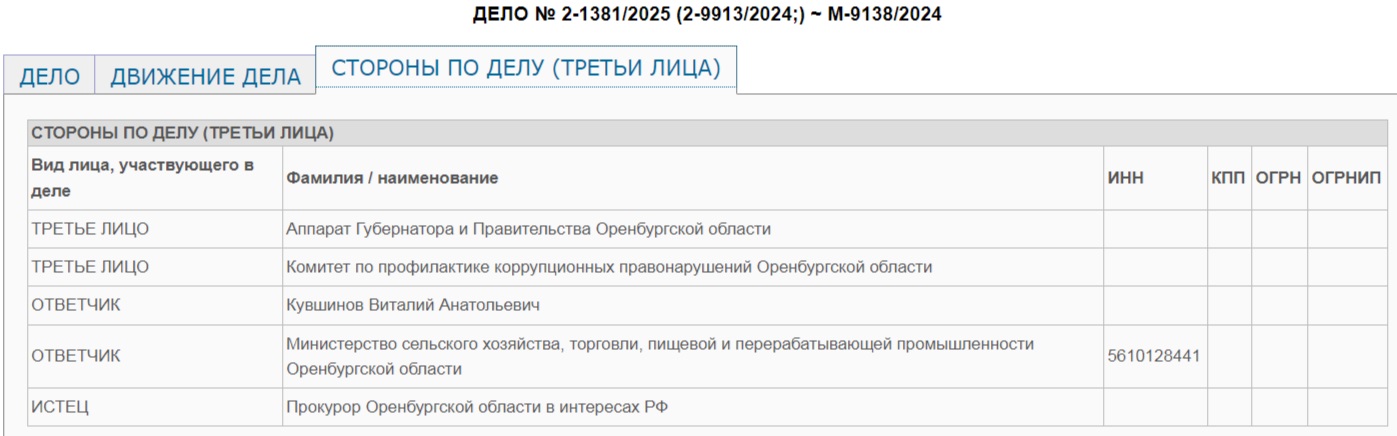The width and height of the screenshot is (1397, 436).
Task: Click the Вид лица, участвующего в деле column header
Action: coord(141,178)
